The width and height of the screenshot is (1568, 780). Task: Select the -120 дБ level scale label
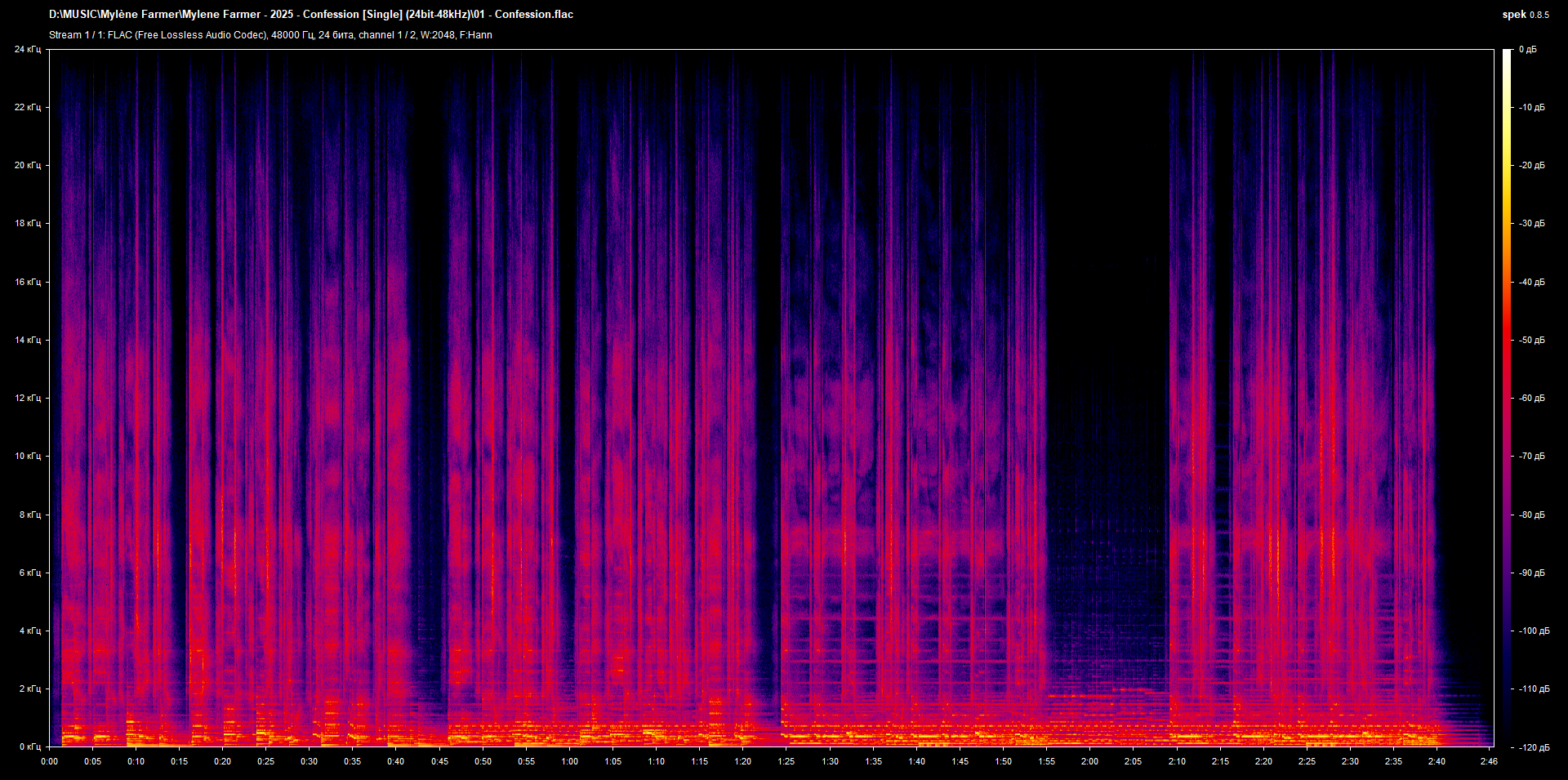coord(1533,747)
